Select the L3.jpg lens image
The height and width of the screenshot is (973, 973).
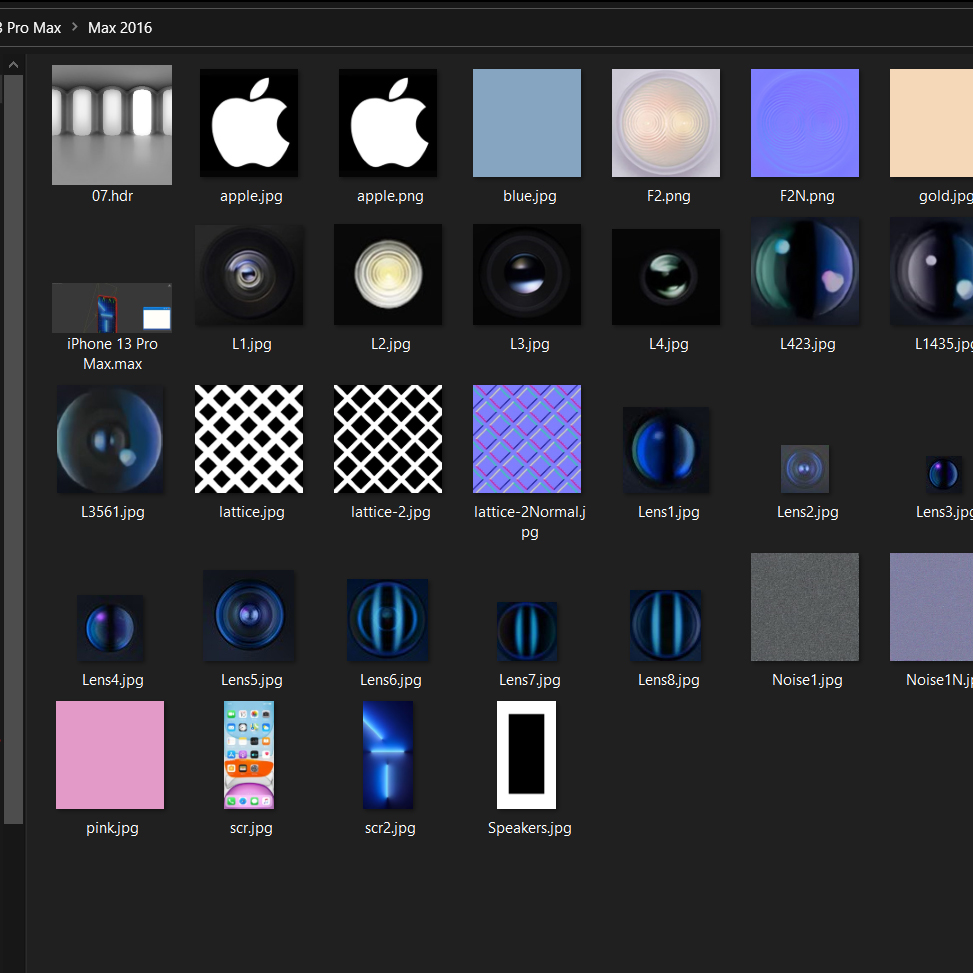click(527, 275)
